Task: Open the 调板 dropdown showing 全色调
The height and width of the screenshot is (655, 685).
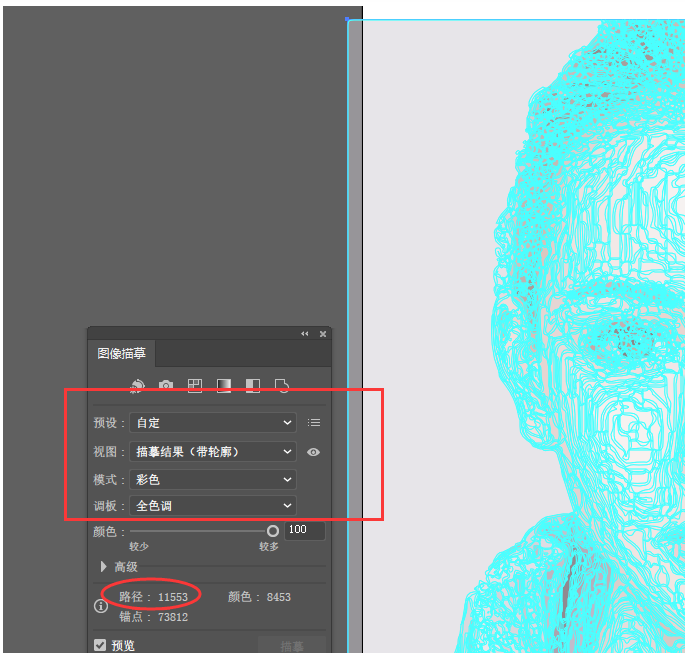Action: (x=213, y=506)
